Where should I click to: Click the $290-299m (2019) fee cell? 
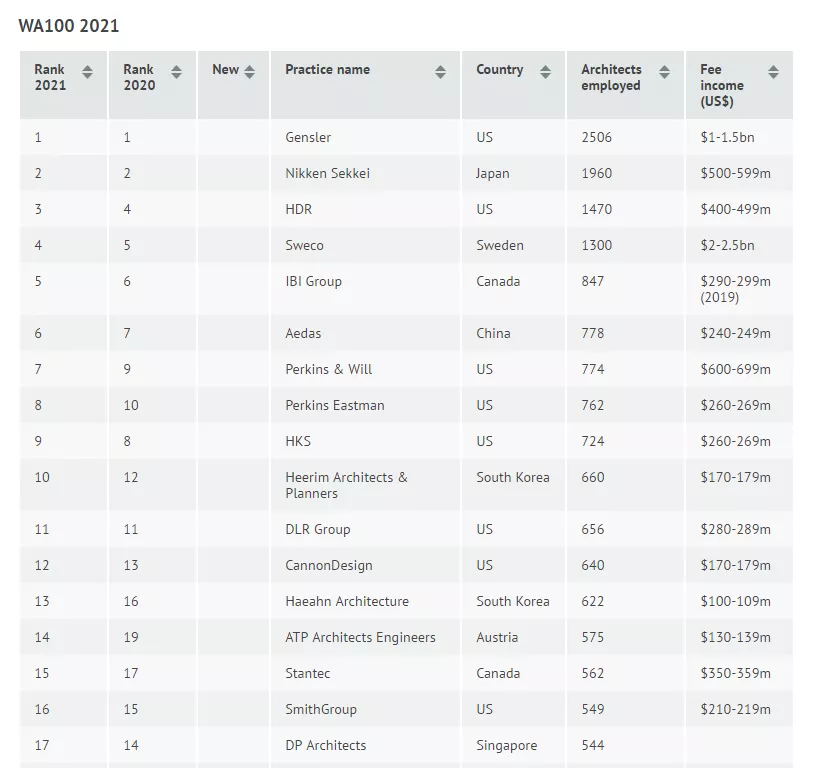point(739,289)
